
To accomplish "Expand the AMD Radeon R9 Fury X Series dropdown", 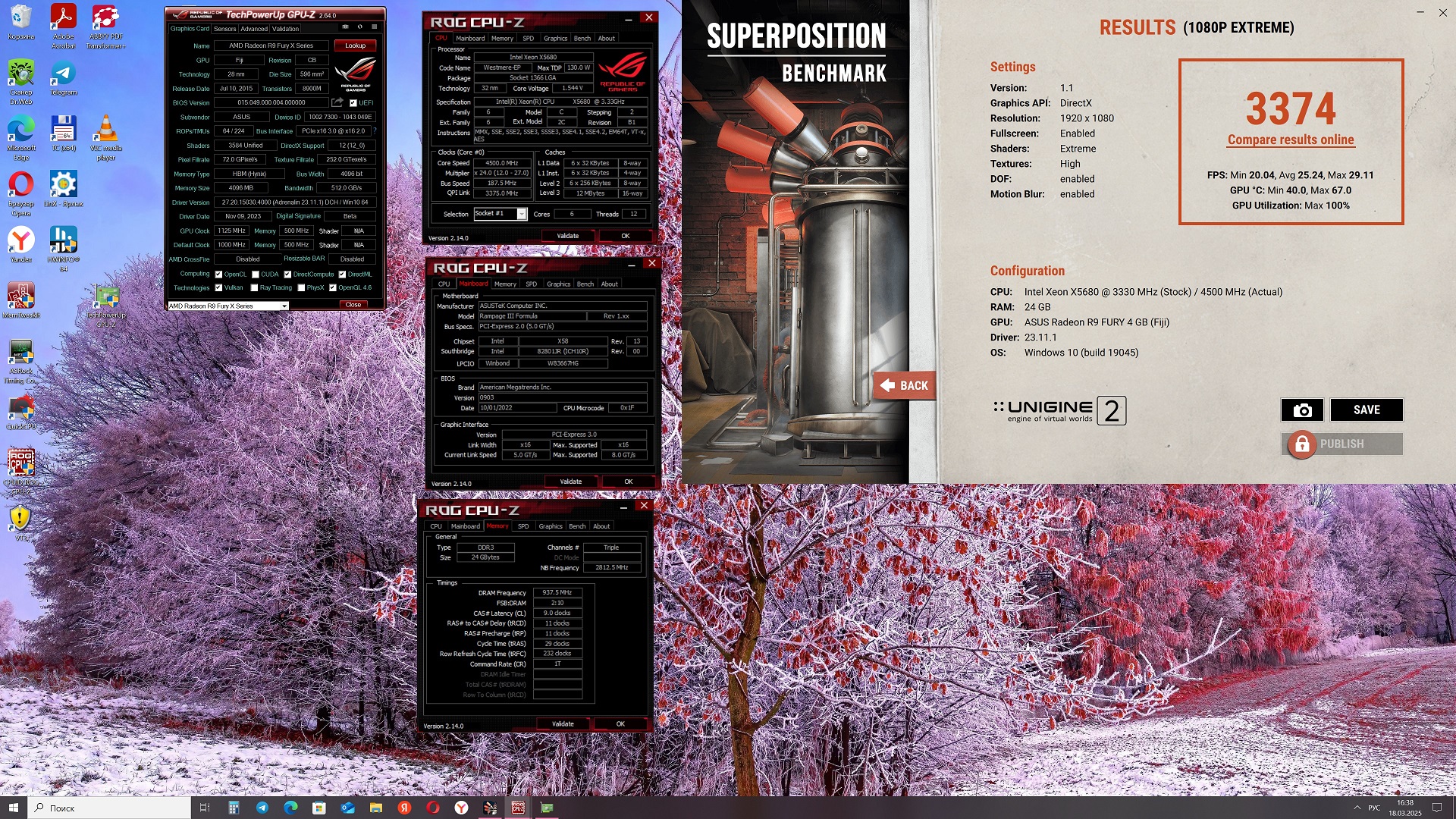I will [284, 306].
